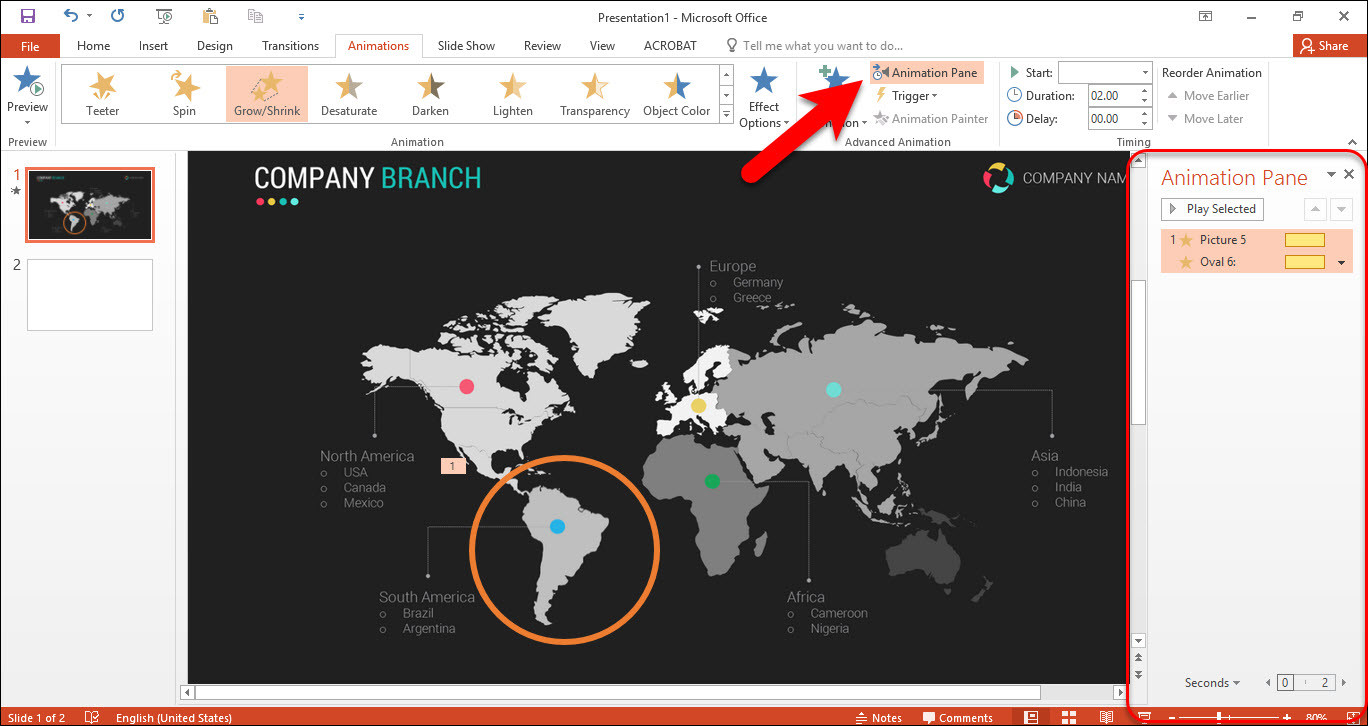The height and width of the screenshot is (726, 1368).
Task: Switch to the Transitions ribbon tab
Action: (x=290, y=45)
